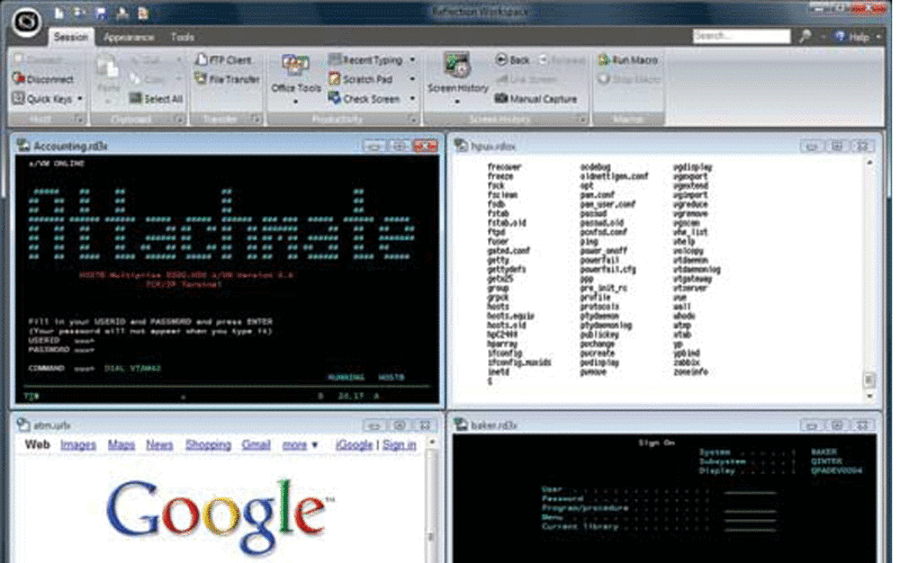Image resolution: width=900 pixels, height=563 pixels.
Task: Click the search magnifier icon beside Search box
Action: (805, 37)
